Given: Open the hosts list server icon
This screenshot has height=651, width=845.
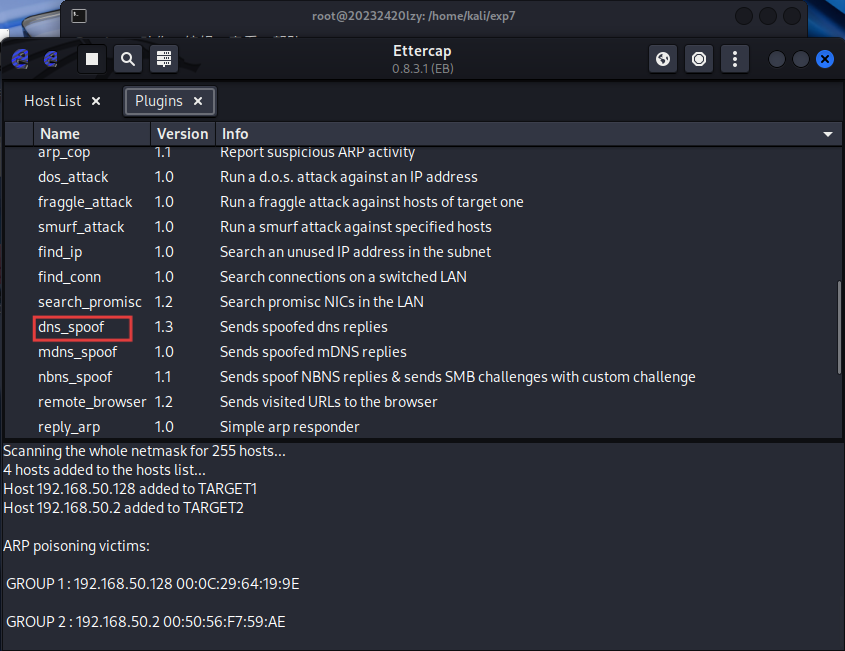Looking at the screenshot, I should [x=164, y=59].
